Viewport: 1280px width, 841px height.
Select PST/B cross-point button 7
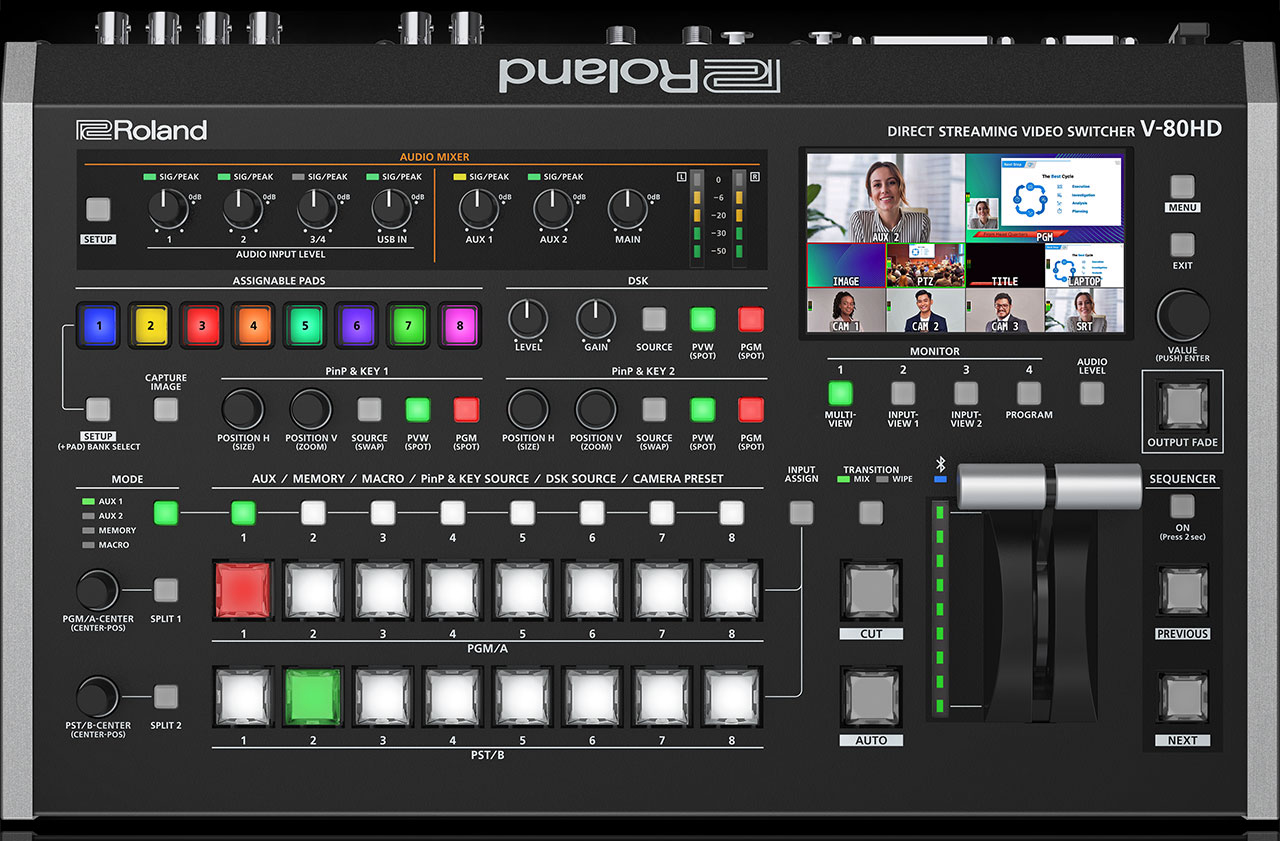coord(662,697)
